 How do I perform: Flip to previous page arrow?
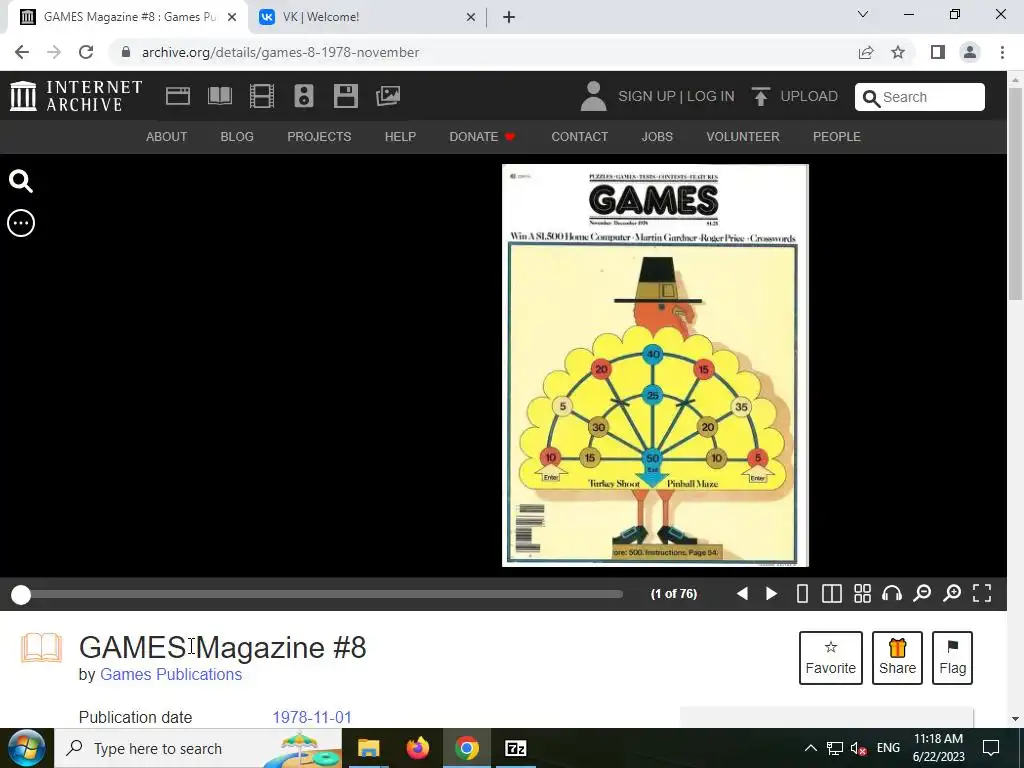pyautogui.click(x=742, y=594)
